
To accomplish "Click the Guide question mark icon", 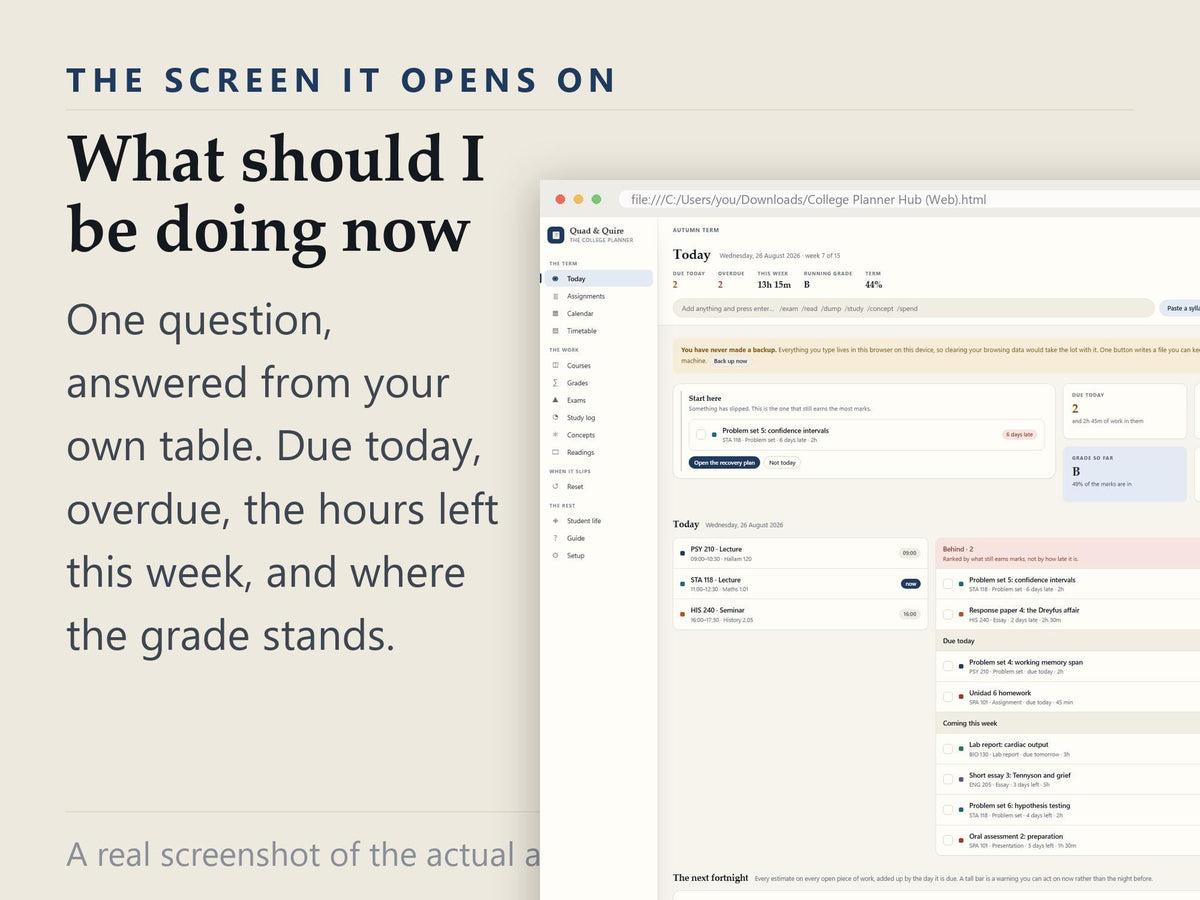I will (556, 538).
